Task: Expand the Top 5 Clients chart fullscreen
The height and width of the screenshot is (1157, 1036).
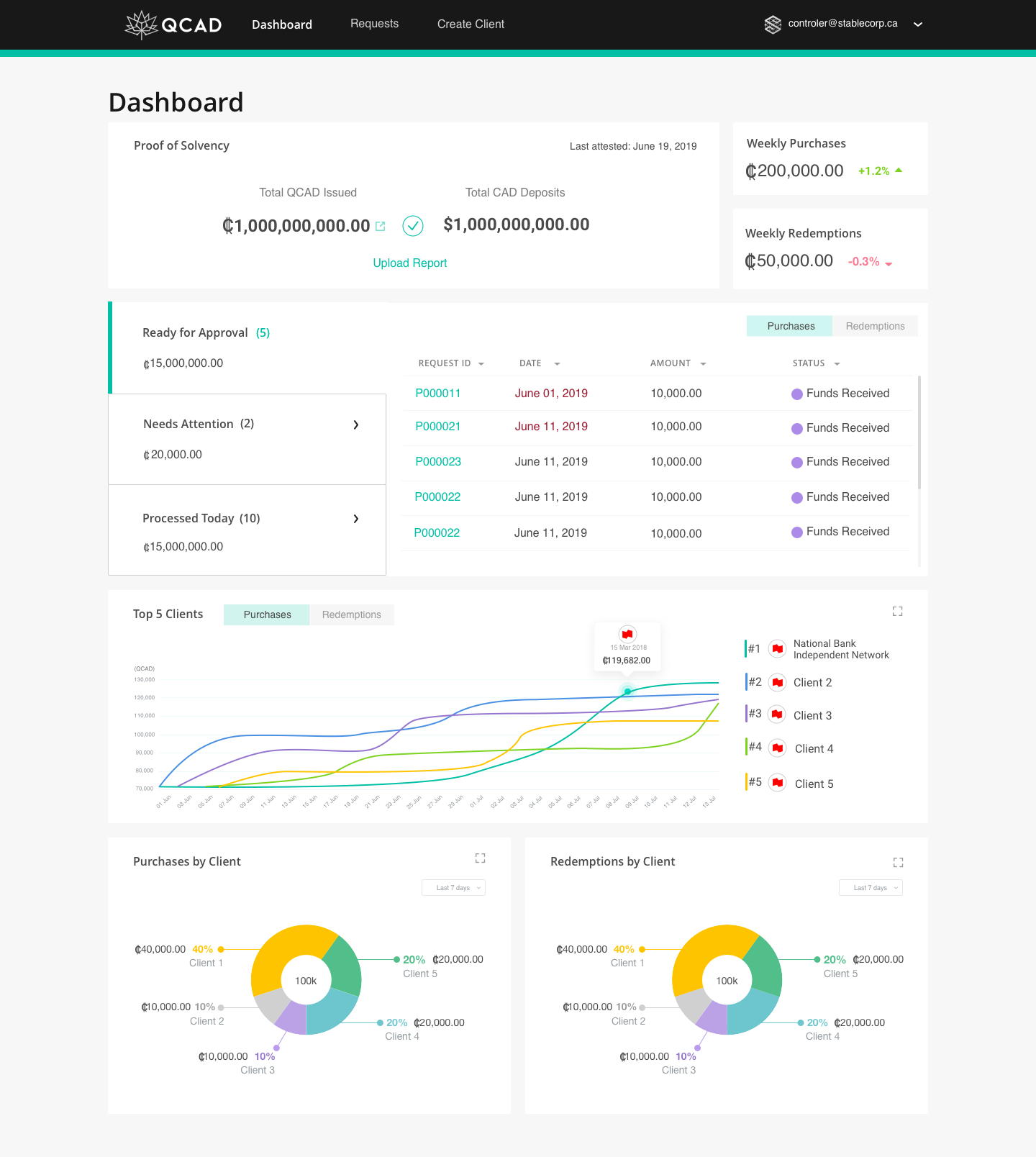Action: [897, 611]
